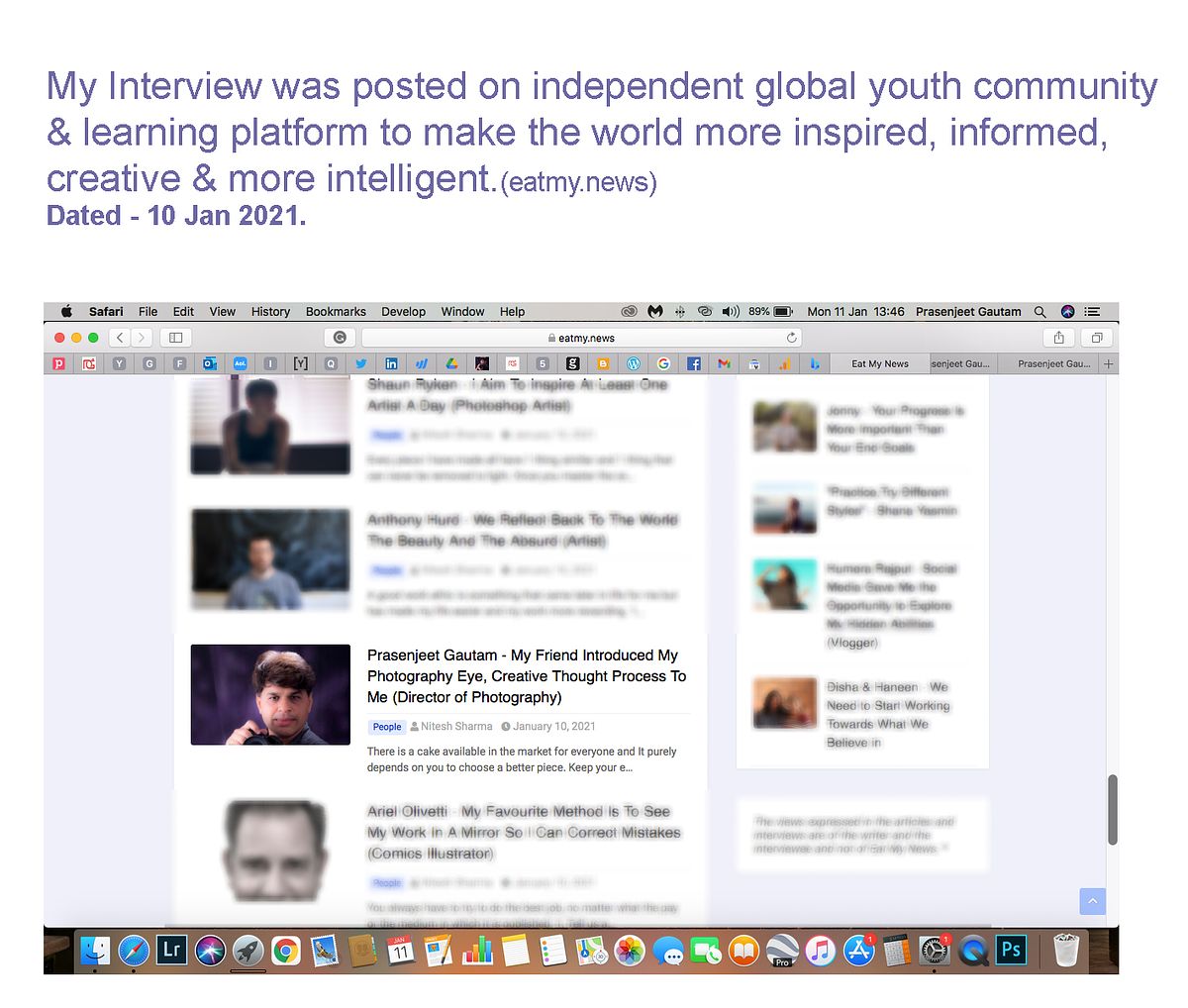The image size is (1188, 1008).
Task: Open the volume control in menu bar
Action: point(731,311)
